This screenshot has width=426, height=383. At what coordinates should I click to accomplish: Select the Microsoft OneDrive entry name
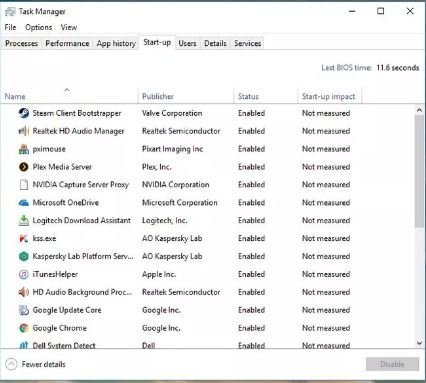click(x=66, y=203)
